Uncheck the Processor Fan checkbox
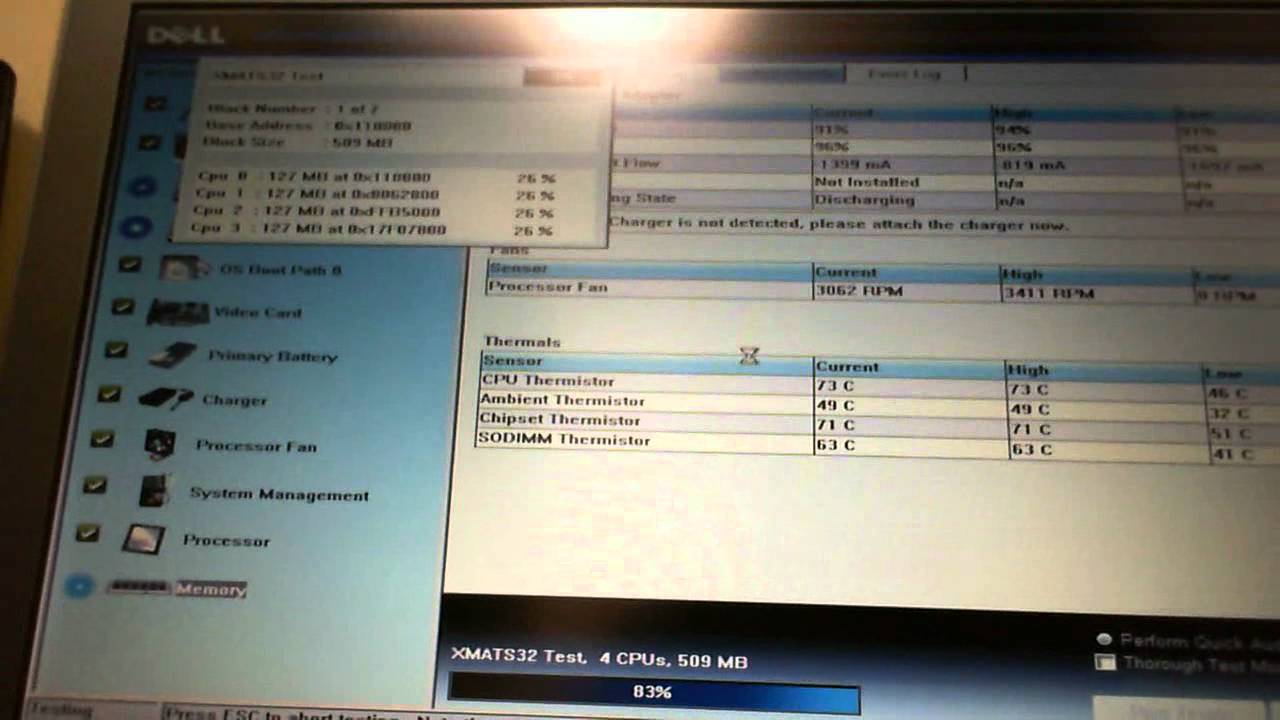Image resolution: width=1280 pixels, height=720 pixels. click(102, 439)
